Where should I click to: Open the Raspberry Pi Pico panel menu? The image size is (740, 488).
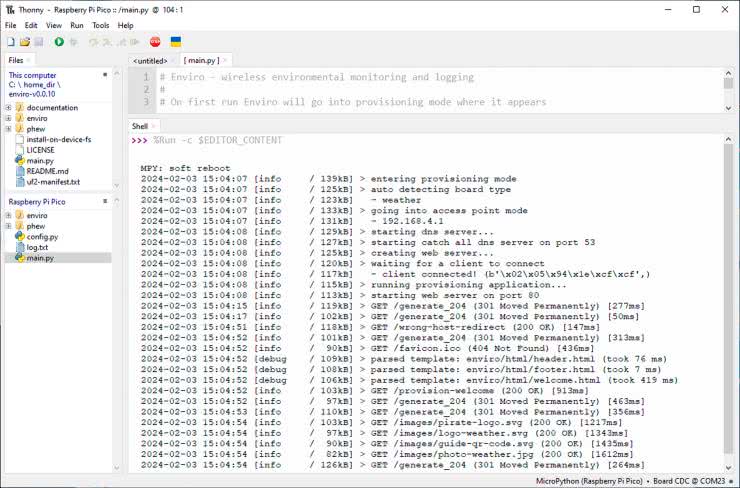106,202
